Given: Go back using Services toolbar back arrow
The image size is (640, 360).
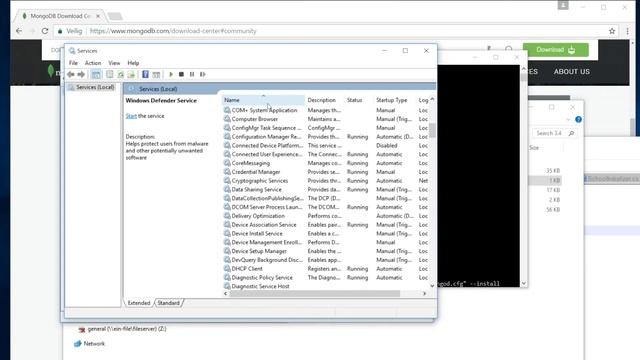Looking at the screenshot, I should (71, 74).
